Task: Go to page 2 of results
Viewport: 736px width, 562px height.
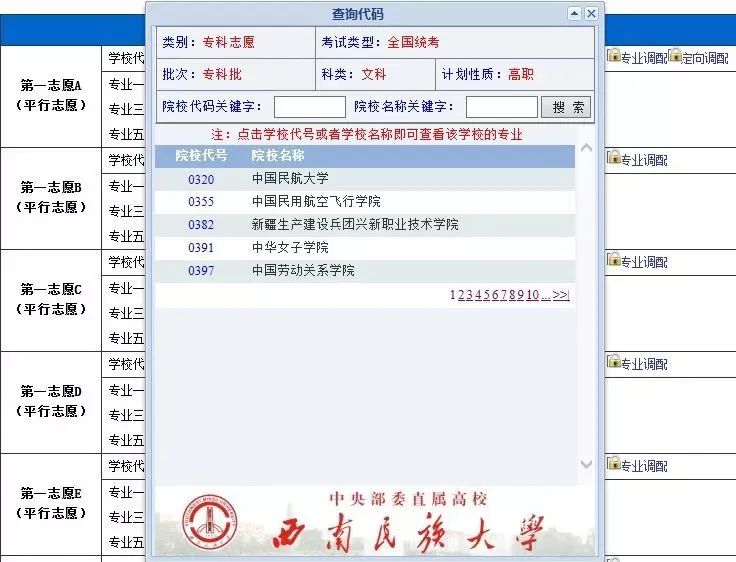Action: [x=461, y=295]
